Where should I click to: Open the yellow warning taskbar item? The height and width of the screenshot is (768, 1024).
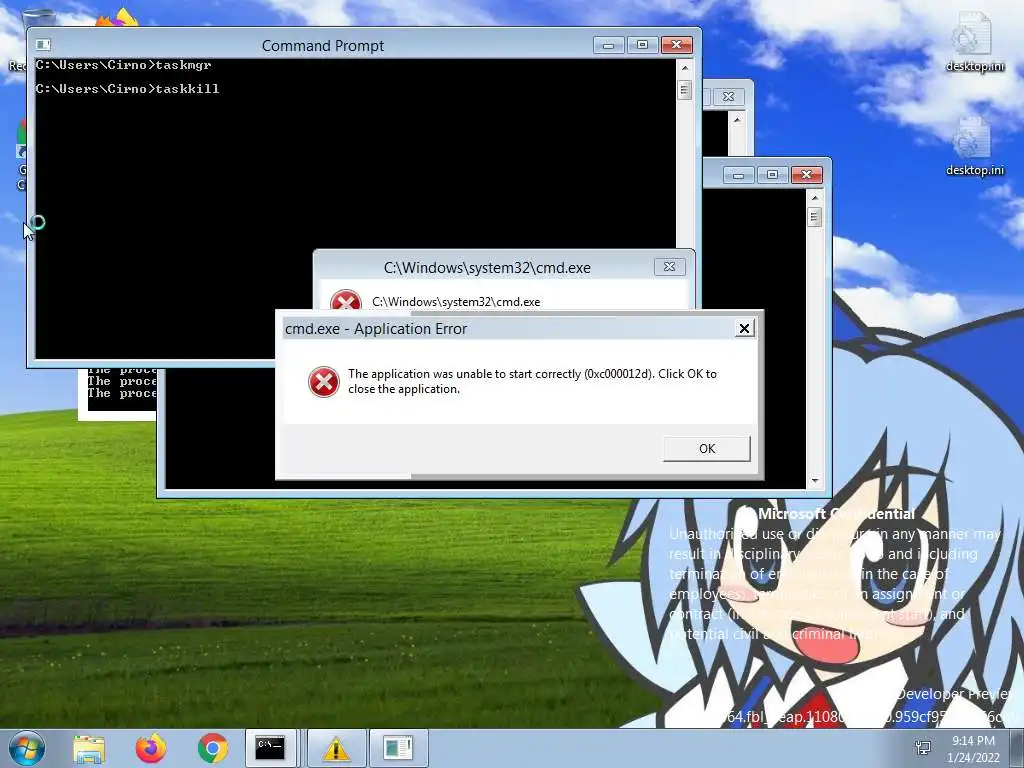click(336, 748)
